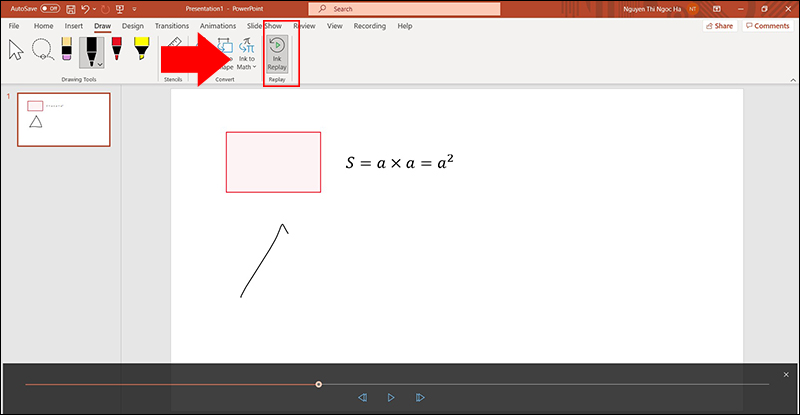Save the presentation with the disk icon
This screenshot has width=800, height=415.
[70, 9]
